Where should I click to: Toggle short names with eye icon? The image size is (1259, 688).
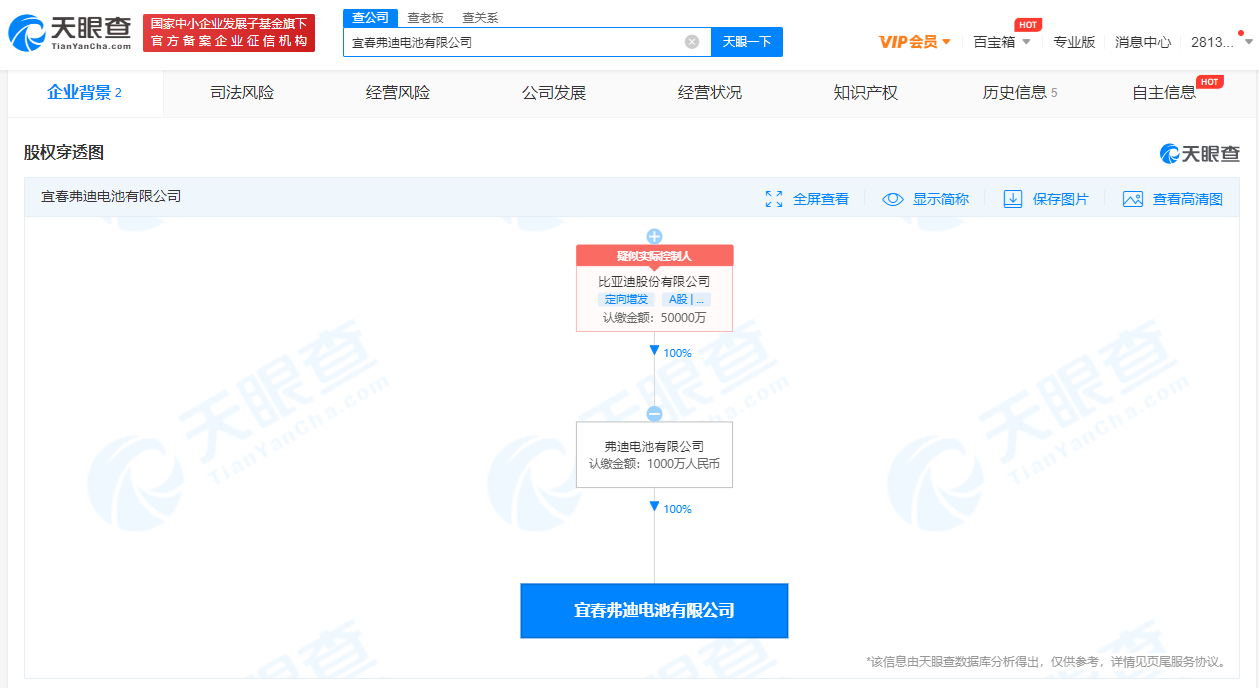point(893,199)
